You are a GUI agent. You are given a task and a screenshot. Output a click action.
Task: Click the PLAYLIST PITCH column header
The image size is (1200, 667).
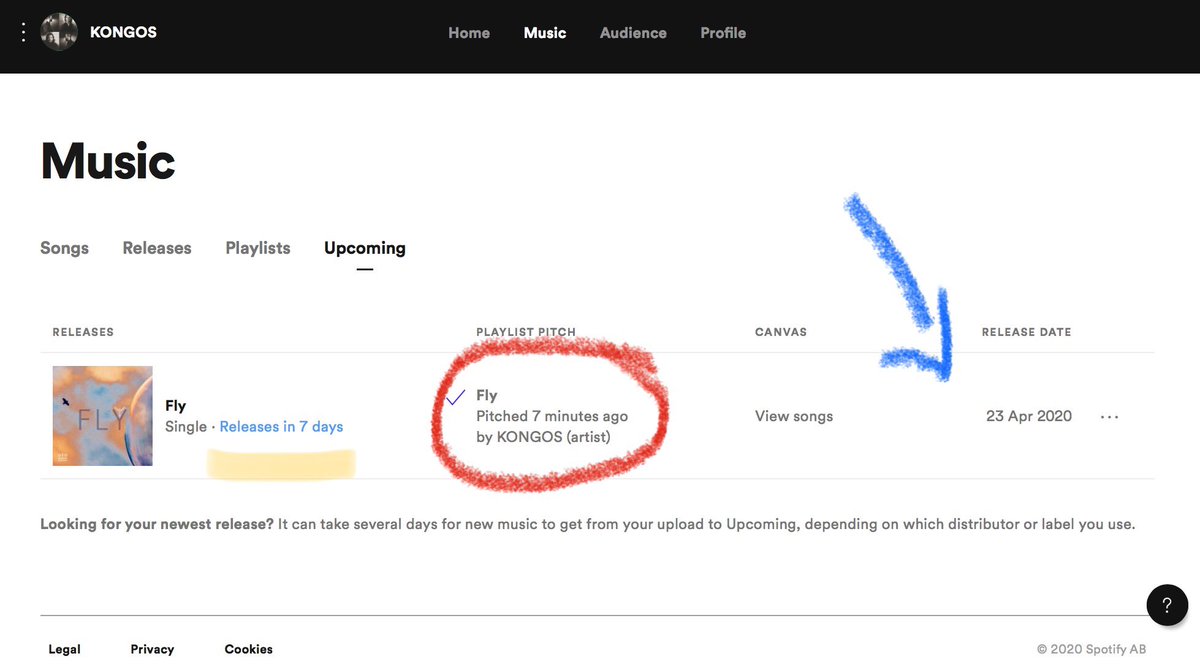click(x=526, y=332)
